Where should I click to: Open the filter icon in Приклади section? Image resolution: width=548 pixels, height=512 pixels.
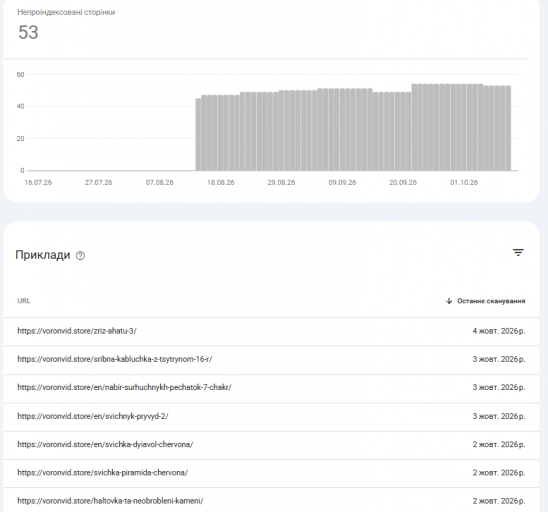(x=518, y=252)
